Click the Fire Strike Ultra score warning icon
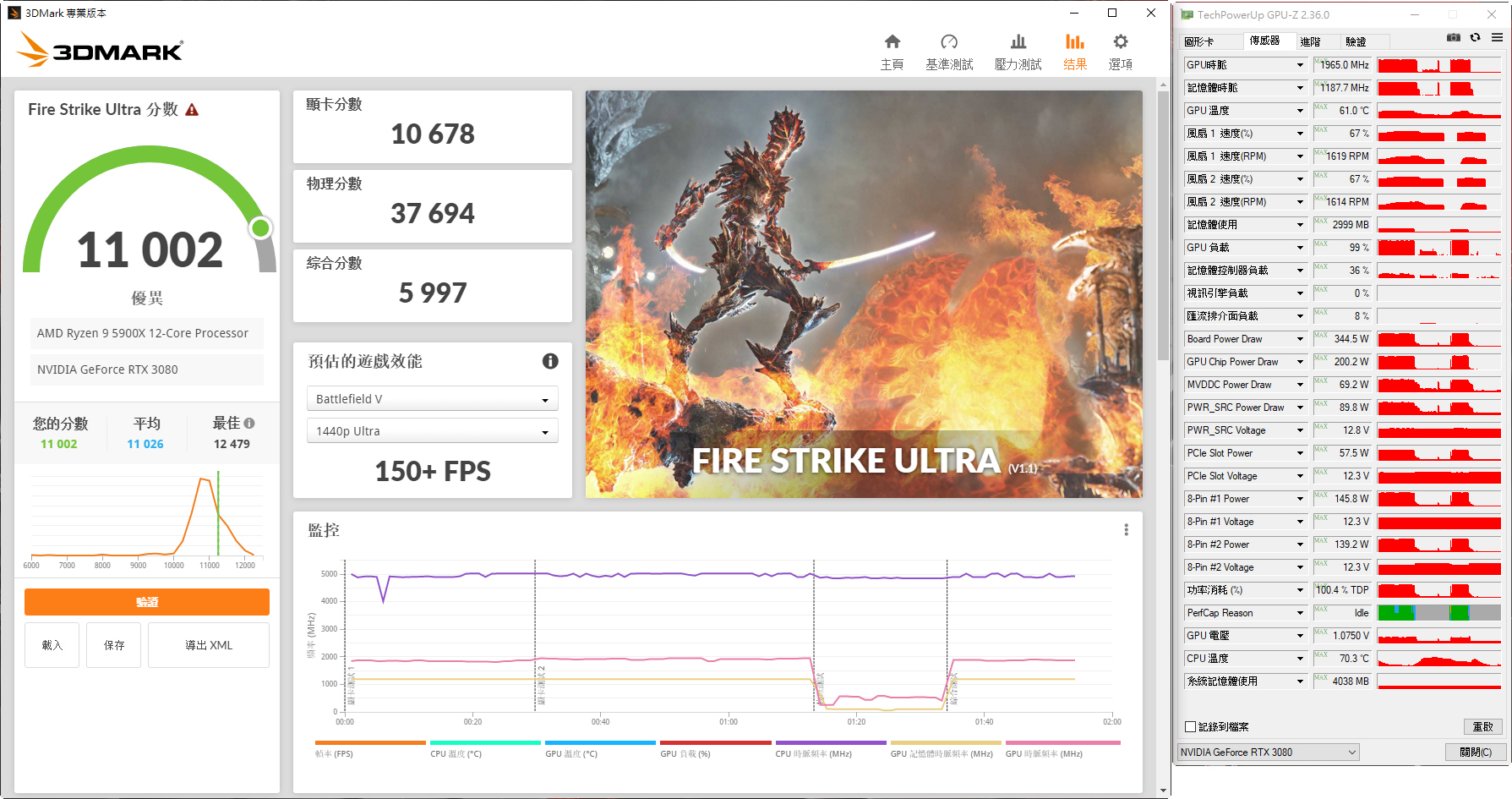 pos(192,110)
